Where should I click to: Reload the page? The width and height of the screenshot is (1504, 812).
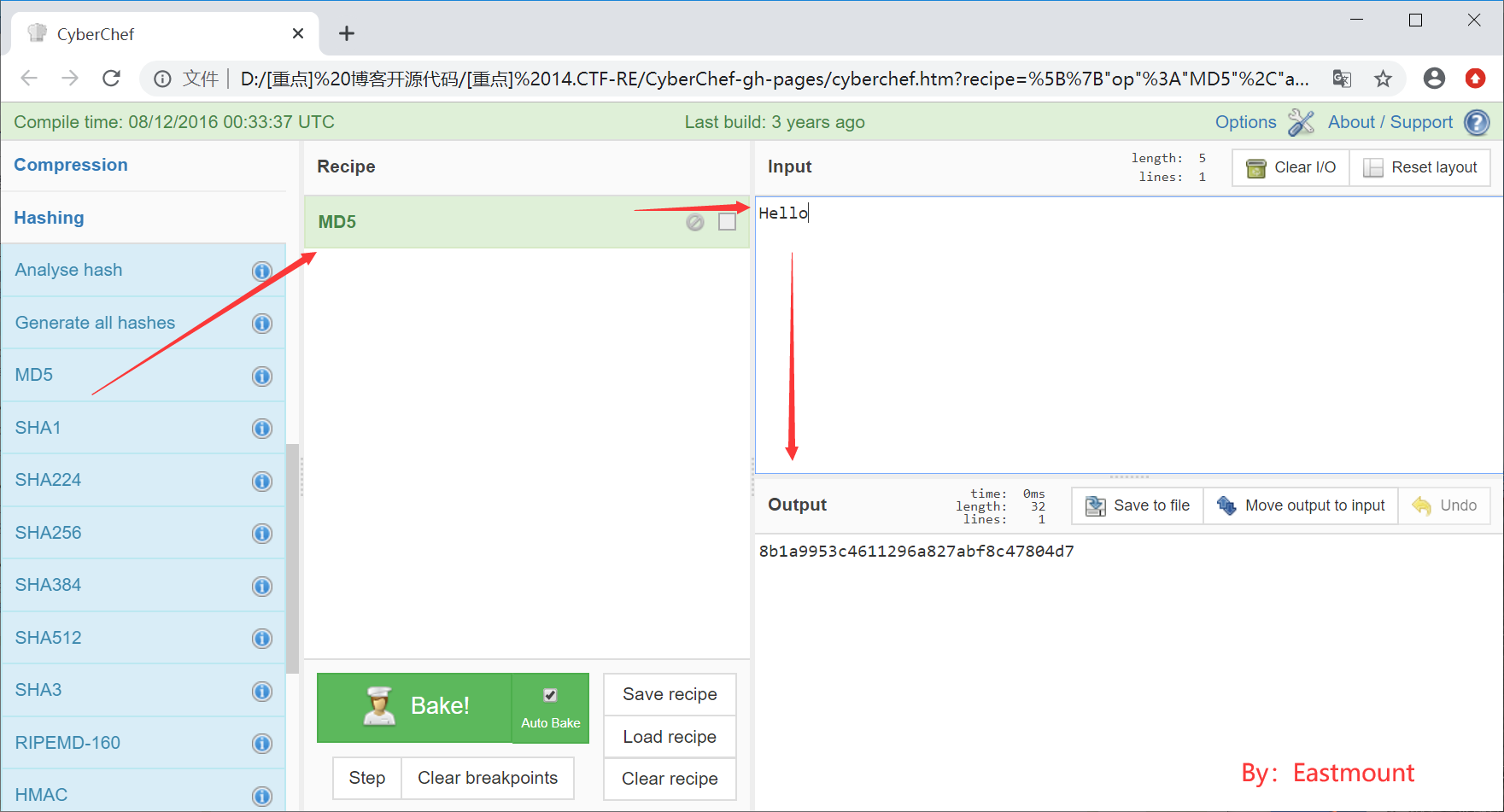click(111, 79)
